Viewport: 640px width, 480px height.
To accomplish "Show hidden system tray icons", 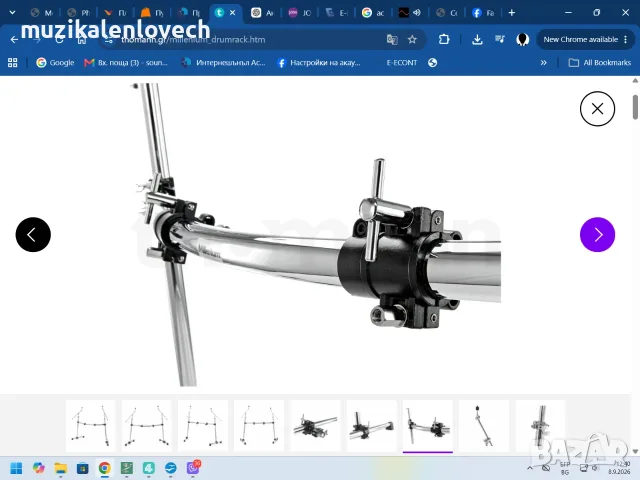I will 530,468.
